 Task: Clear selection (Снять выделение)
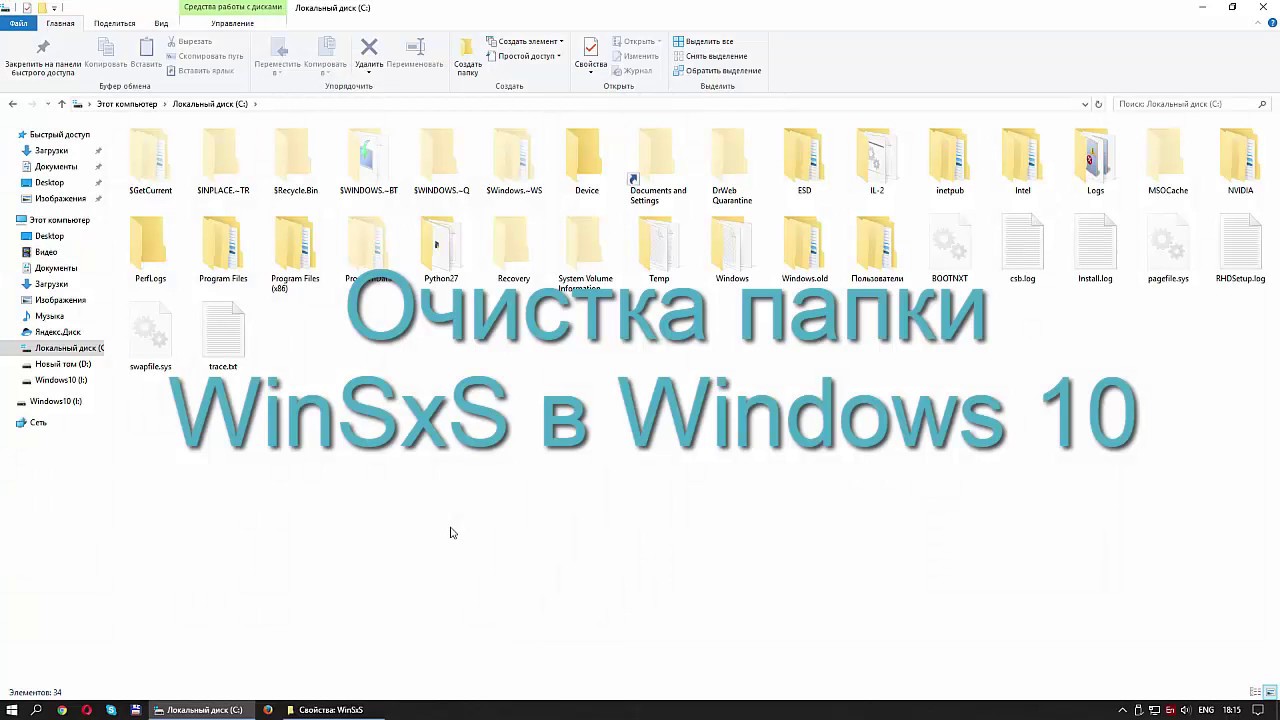tap(710, 56)
